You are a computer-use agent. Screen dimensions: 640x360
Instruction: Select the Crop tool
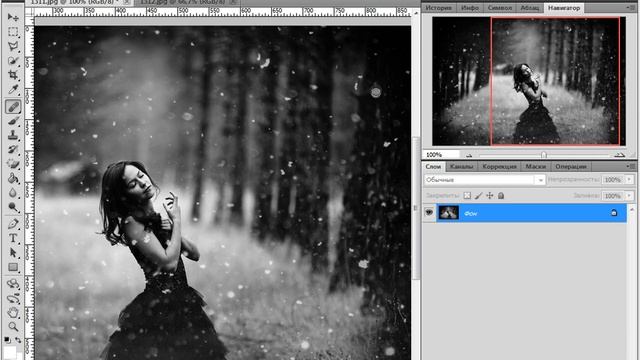(x=13, y=75)
